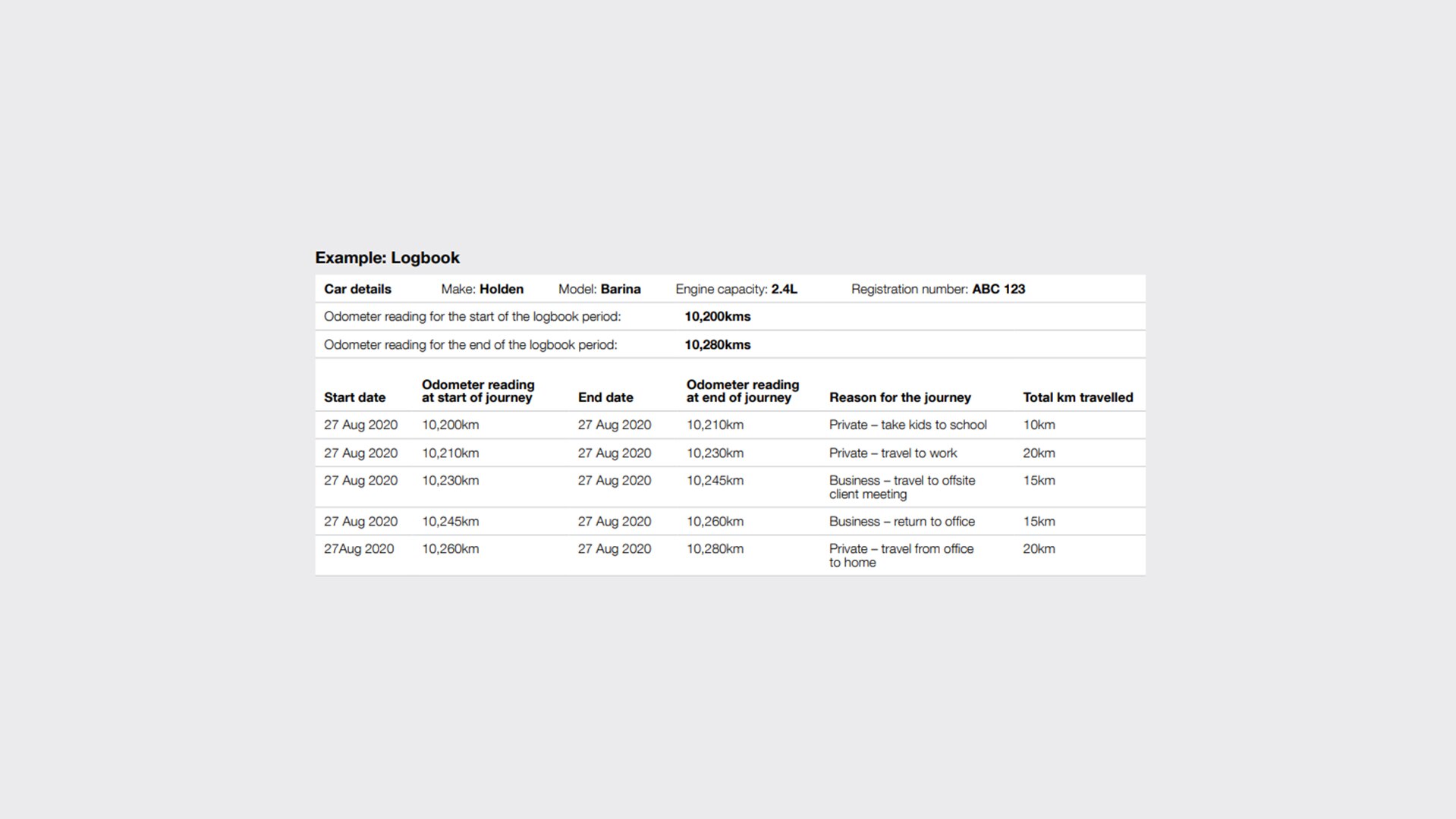The height and width of the screenshot is (819, 1456).
Task: Select the "Business – travel to offsite client meeting" cell
Action: pyautogui.click(x=901, y=487)
